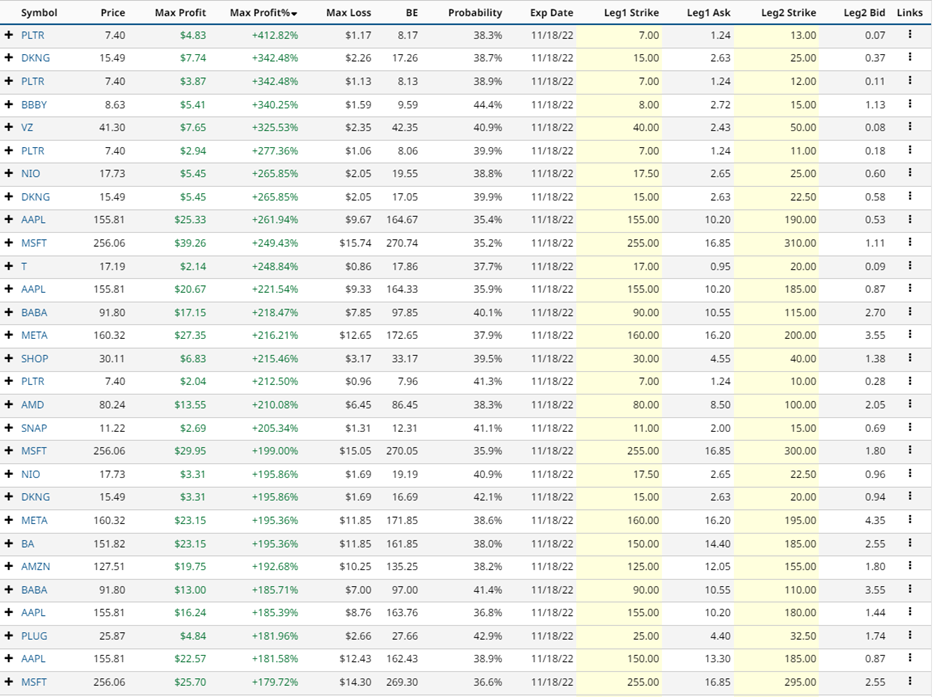Open links menu for BABA +218.47% row
This screenshot has width=940, height=697.
909,312
